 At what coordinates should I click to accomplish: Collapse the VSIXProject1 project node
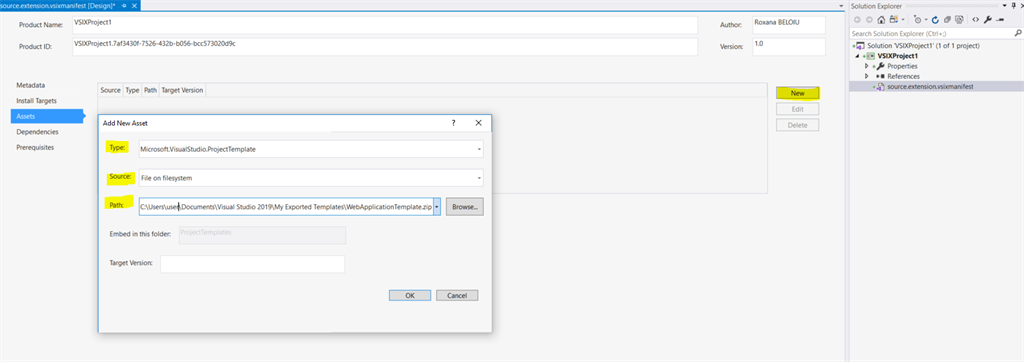[857, 56]
